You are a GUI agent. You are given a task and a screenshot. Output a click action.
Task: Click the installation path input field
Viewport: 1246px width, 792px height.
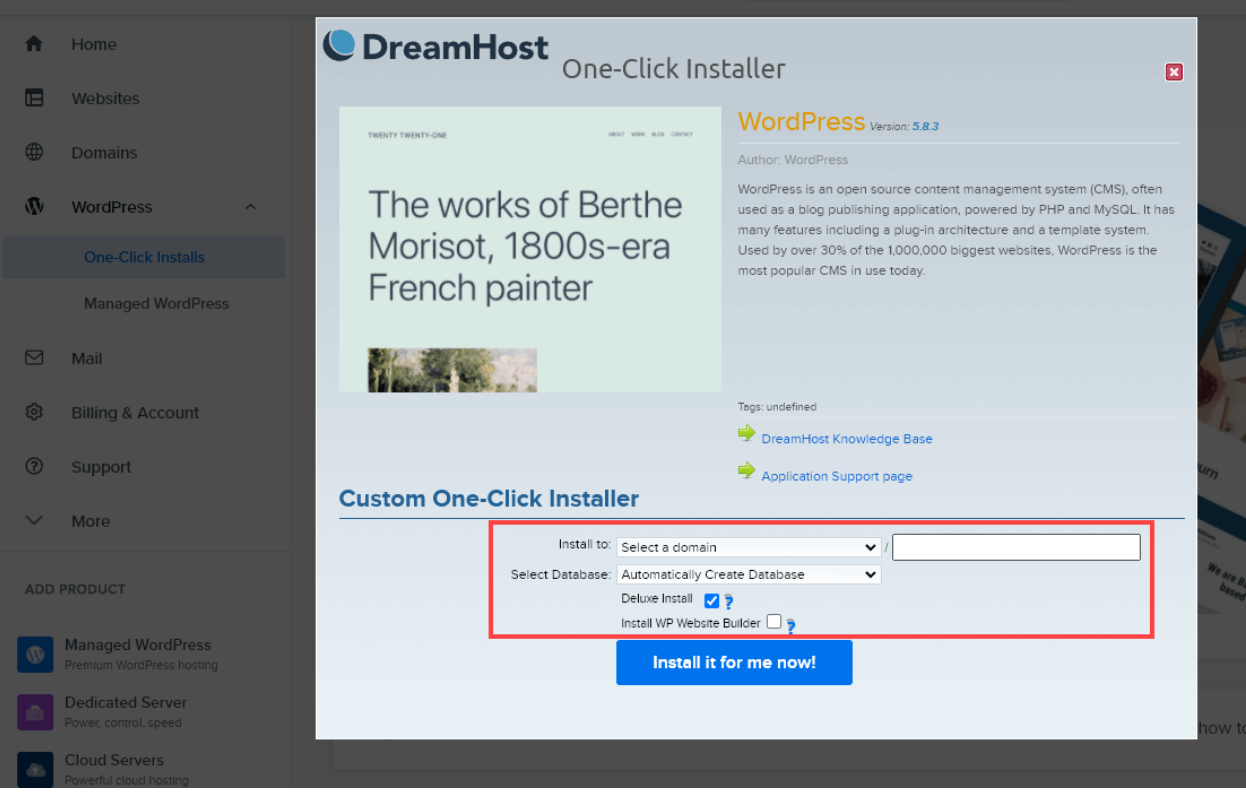tap(1016, 546)
